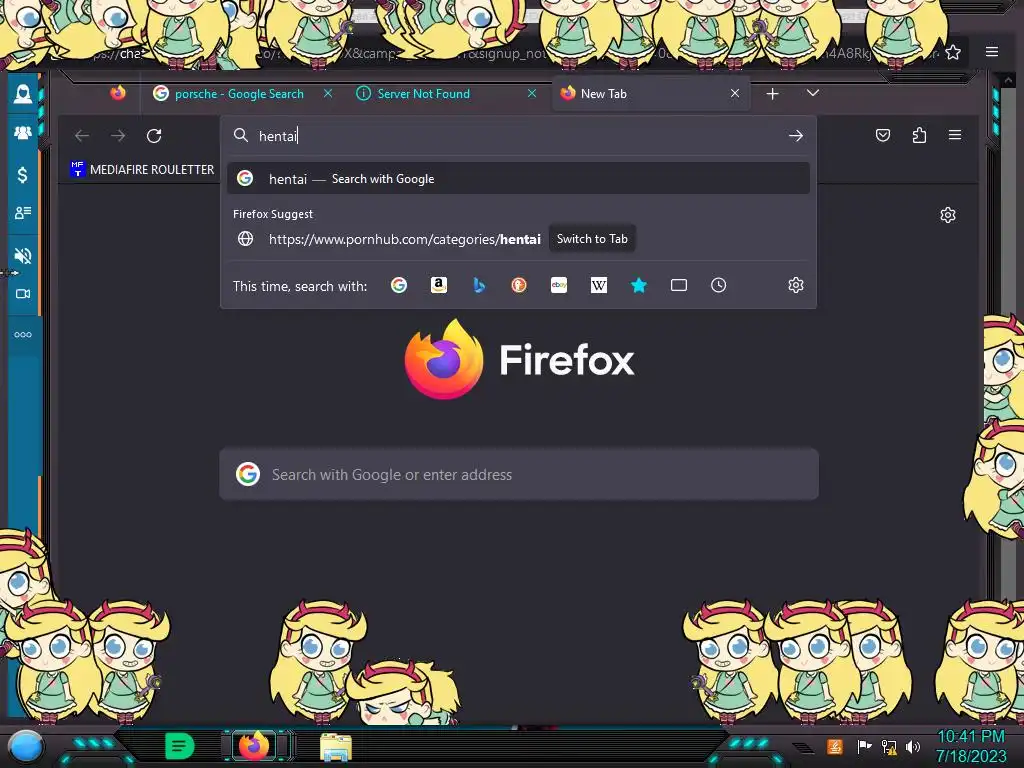Open the outer browser hamburger menu
This screenshot has width=1024, height=768.
coord(992,52)
